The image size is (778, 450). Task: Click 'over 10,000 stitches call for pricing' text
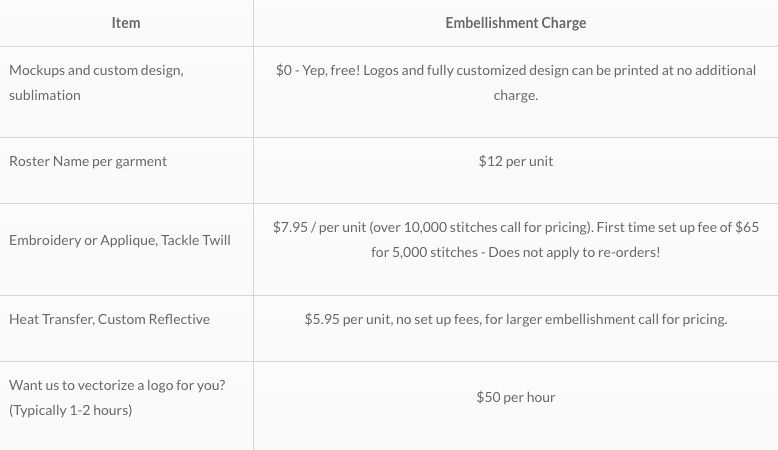click(481, 227)
